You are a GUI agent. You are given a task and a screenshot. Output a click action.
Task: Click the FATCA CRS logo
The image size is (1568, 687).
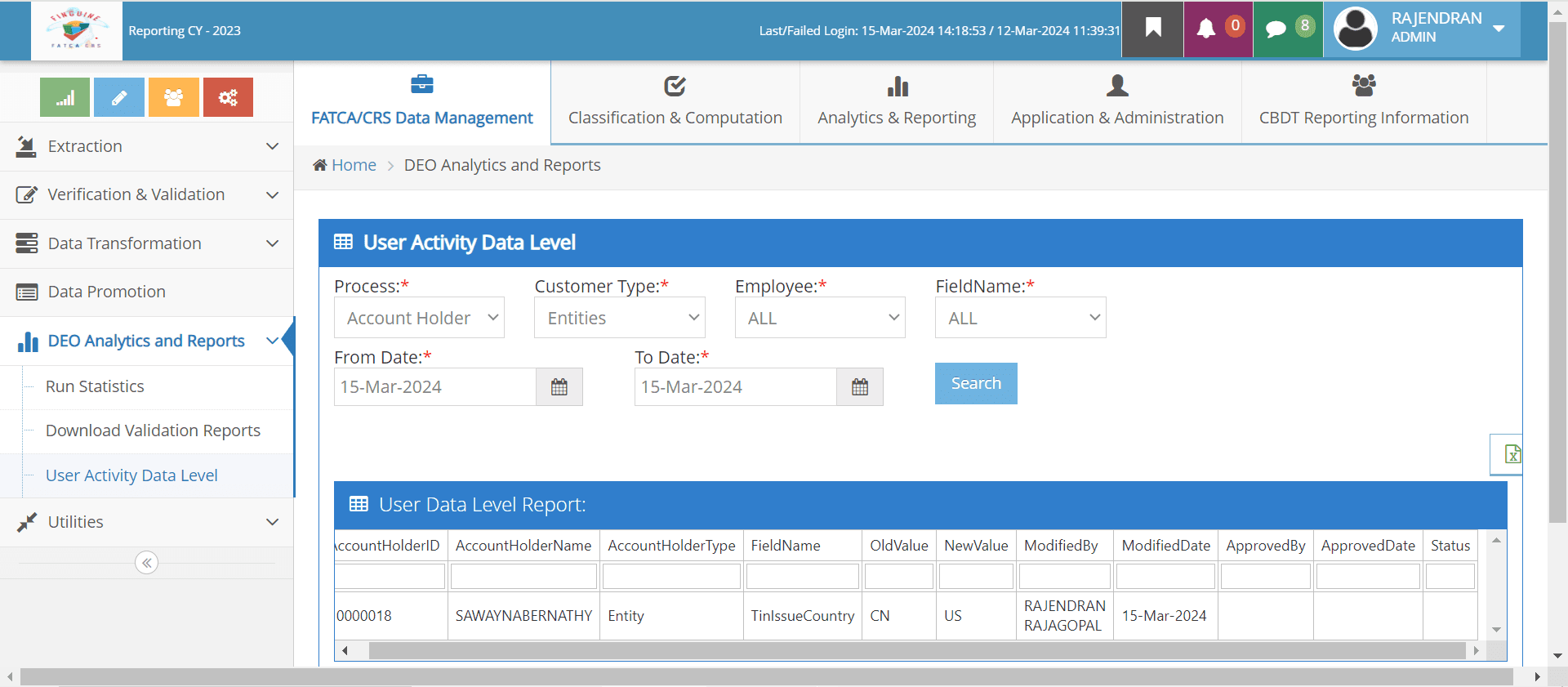(x=77, y=30)
